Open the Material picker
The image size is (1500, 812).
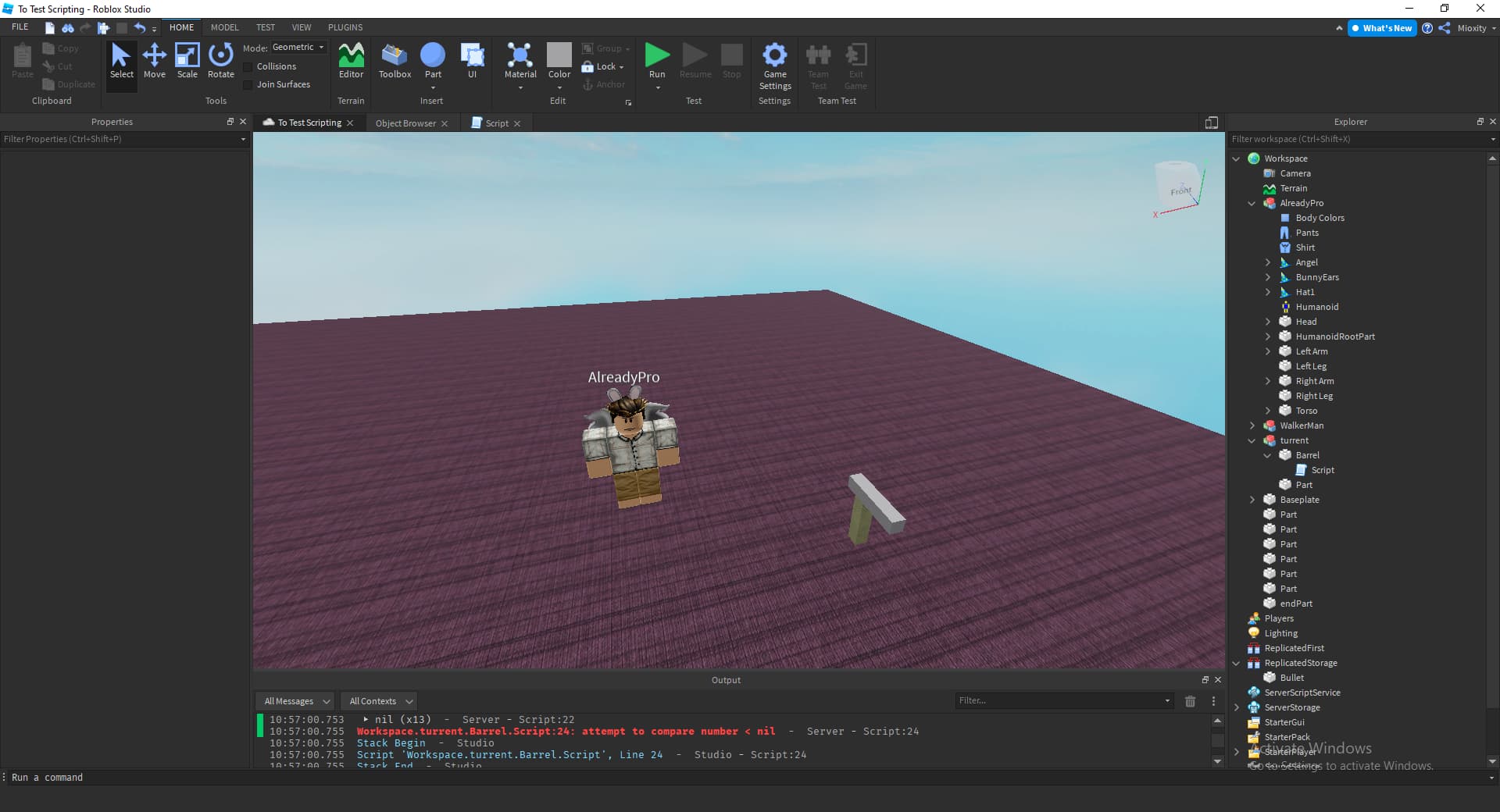pyautogui.click(x=520, y=60)
